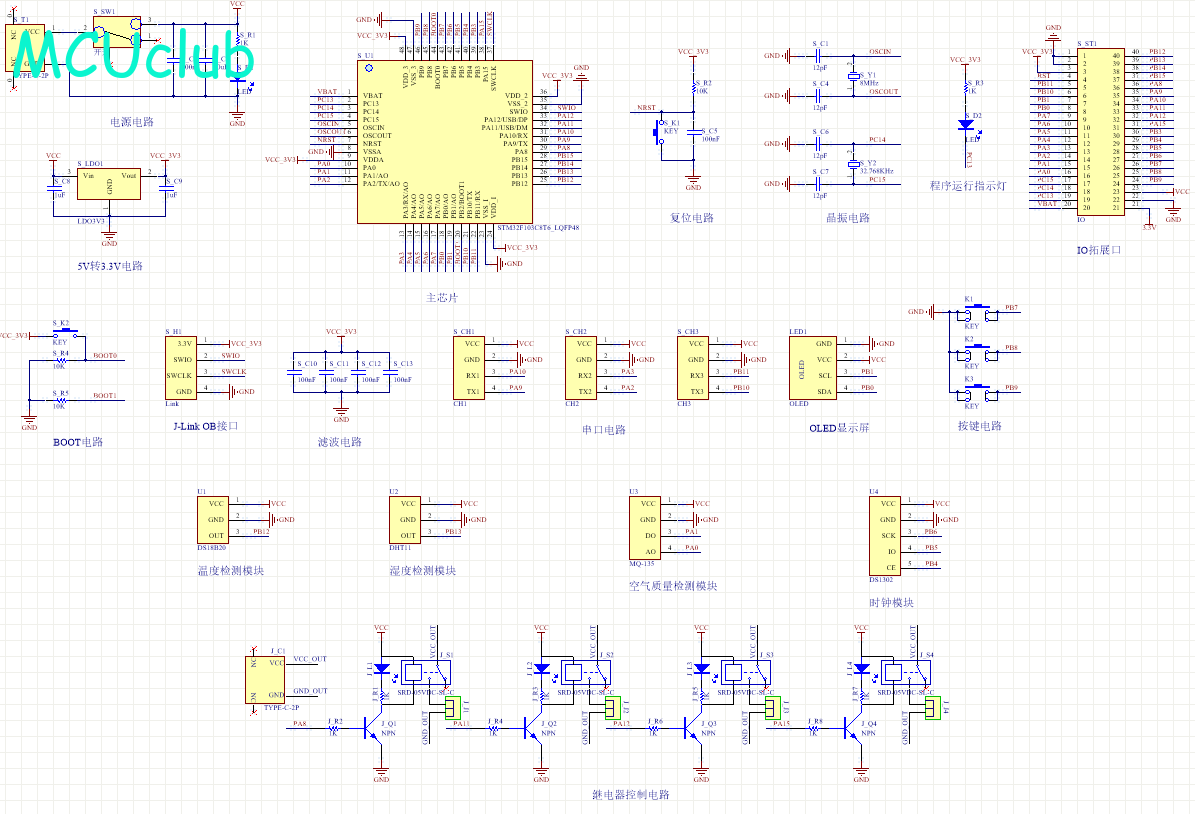The width and height of the screenshot is (1195, 814).
Task: Select the S_CH2 serial connector
Action: coord(581,367)
